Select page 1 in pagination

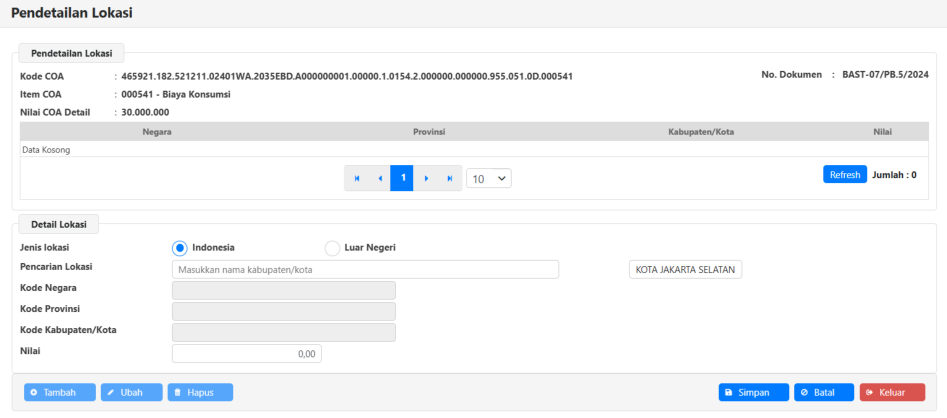coord(403,178)
